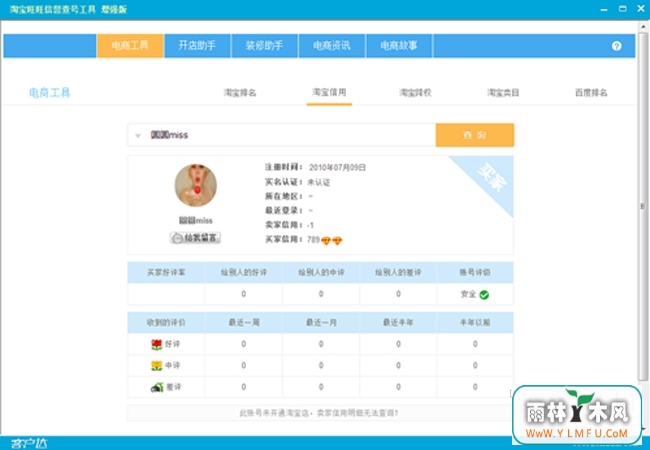Viewport: 650px width, 450px height.
Task: Open the 淘宝降权 sub-tab
Action: [415, 93]
